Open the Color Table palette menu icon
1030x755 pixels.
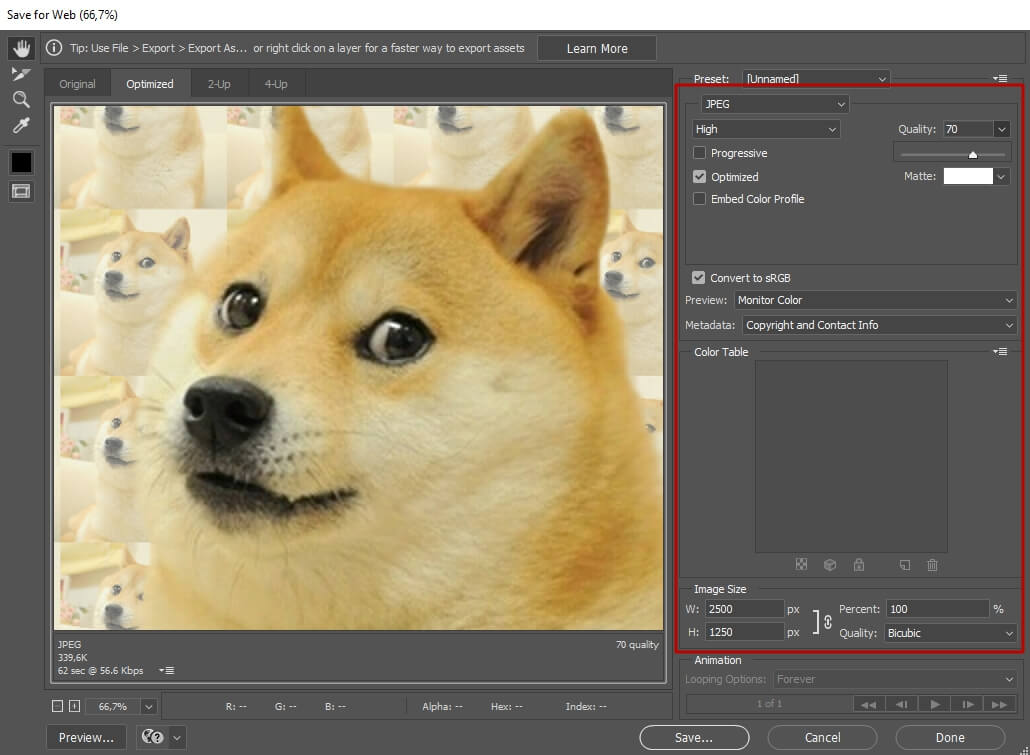point(1000,352)
